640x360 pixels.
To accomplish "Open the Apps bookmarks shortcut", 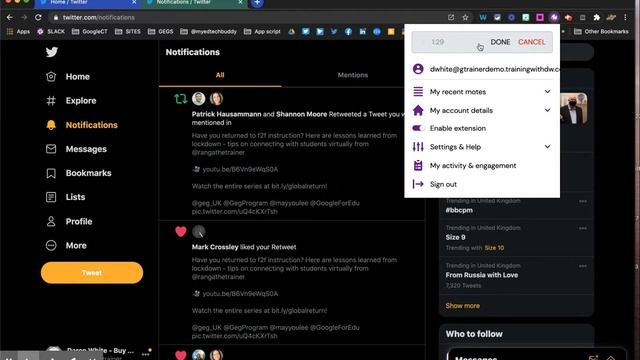I will click(x=18, y=31).
